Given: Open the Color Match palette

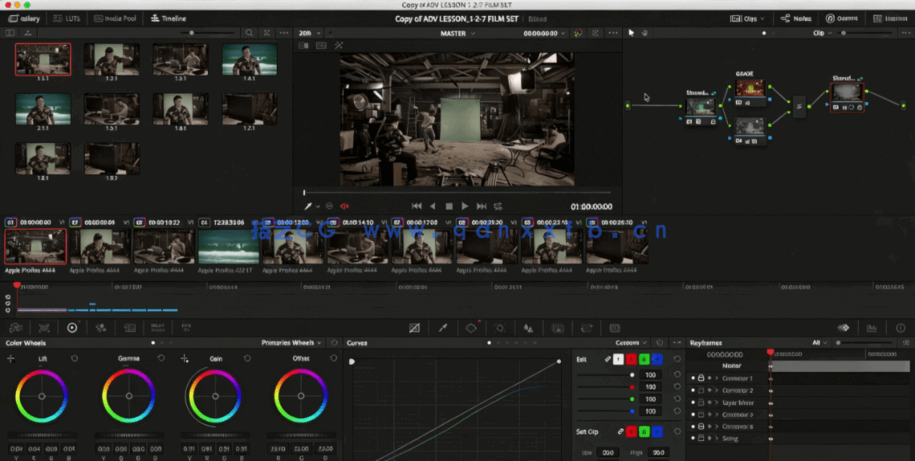Looking at the screenshot, I should (44, 328).
